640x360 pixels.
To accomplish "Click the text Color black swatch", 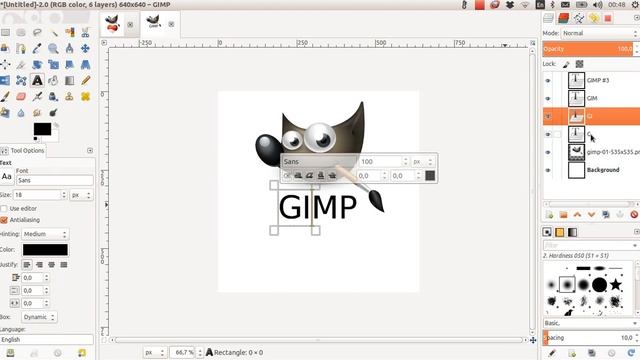I will (45, 250).
